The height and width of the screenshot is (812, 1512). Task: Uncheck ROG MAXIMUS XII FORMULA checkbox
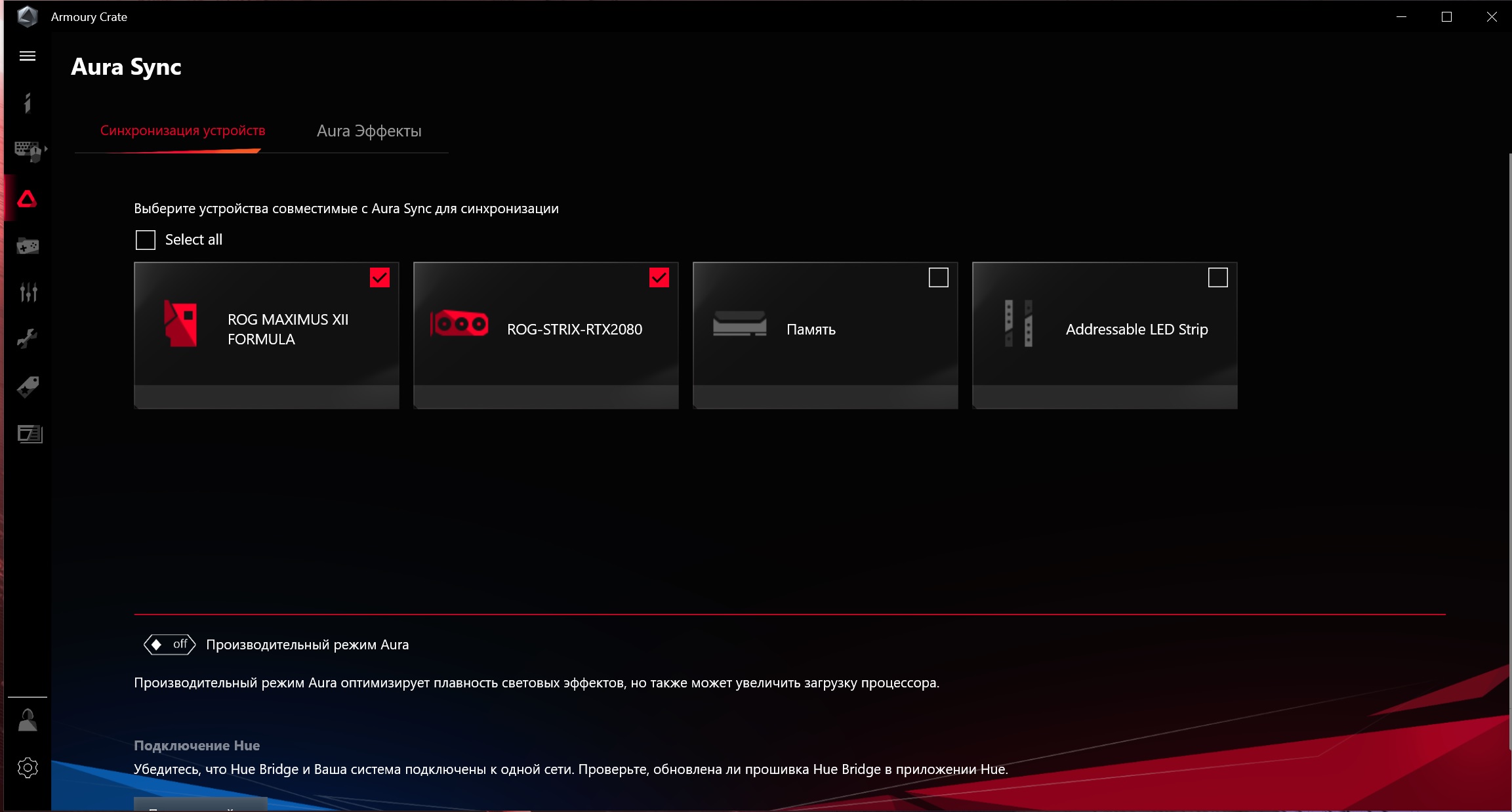(x=380, y=277)
